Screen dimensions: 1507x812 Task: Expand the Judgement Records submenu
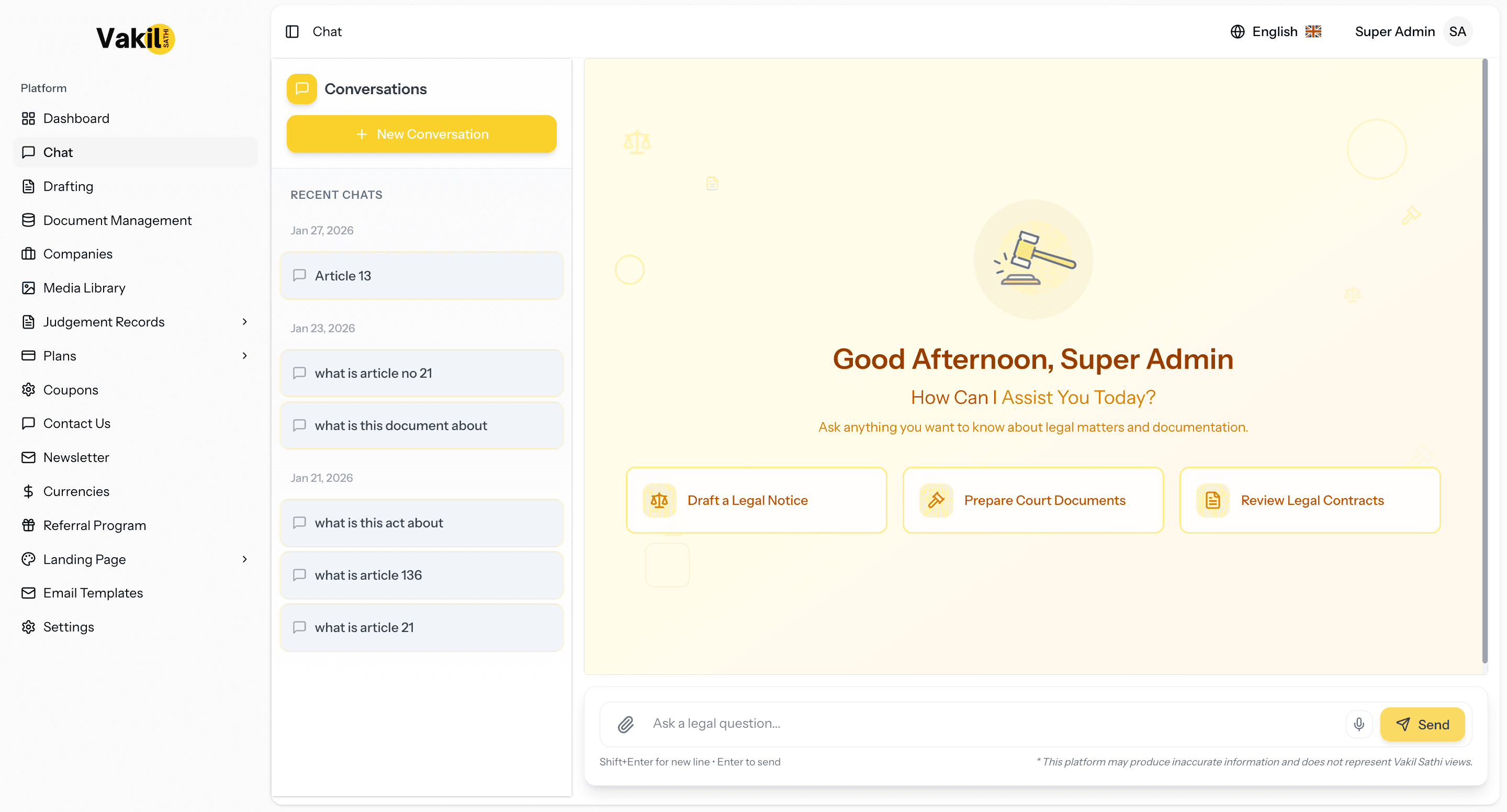pyautogui.click(x=244, y=322)
